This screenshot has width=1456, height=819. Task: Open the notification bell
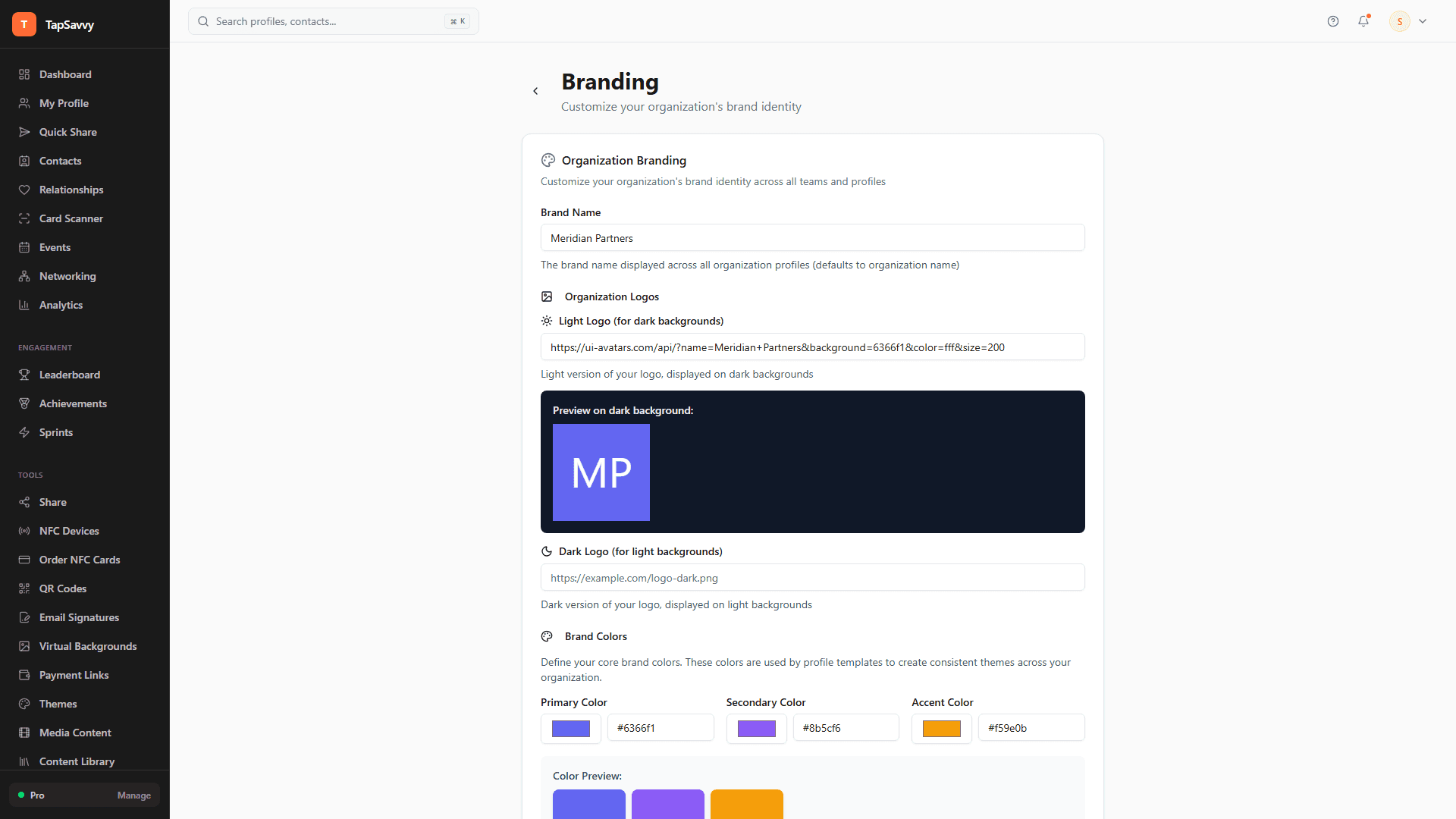tap(1364, 21)
